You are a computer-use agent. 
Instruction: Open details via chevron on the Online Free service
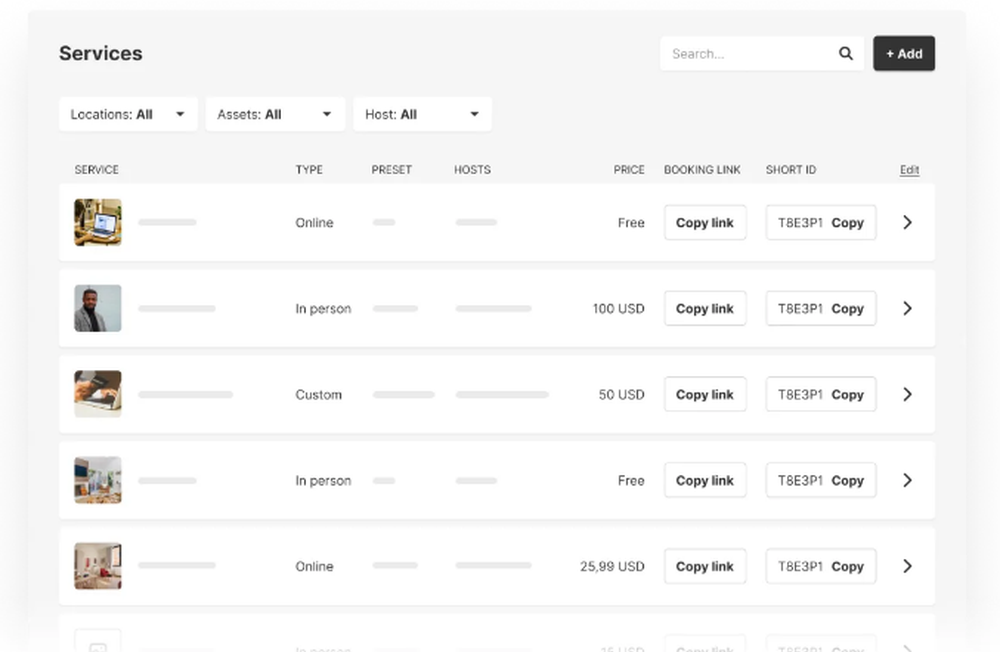[907, 222]
